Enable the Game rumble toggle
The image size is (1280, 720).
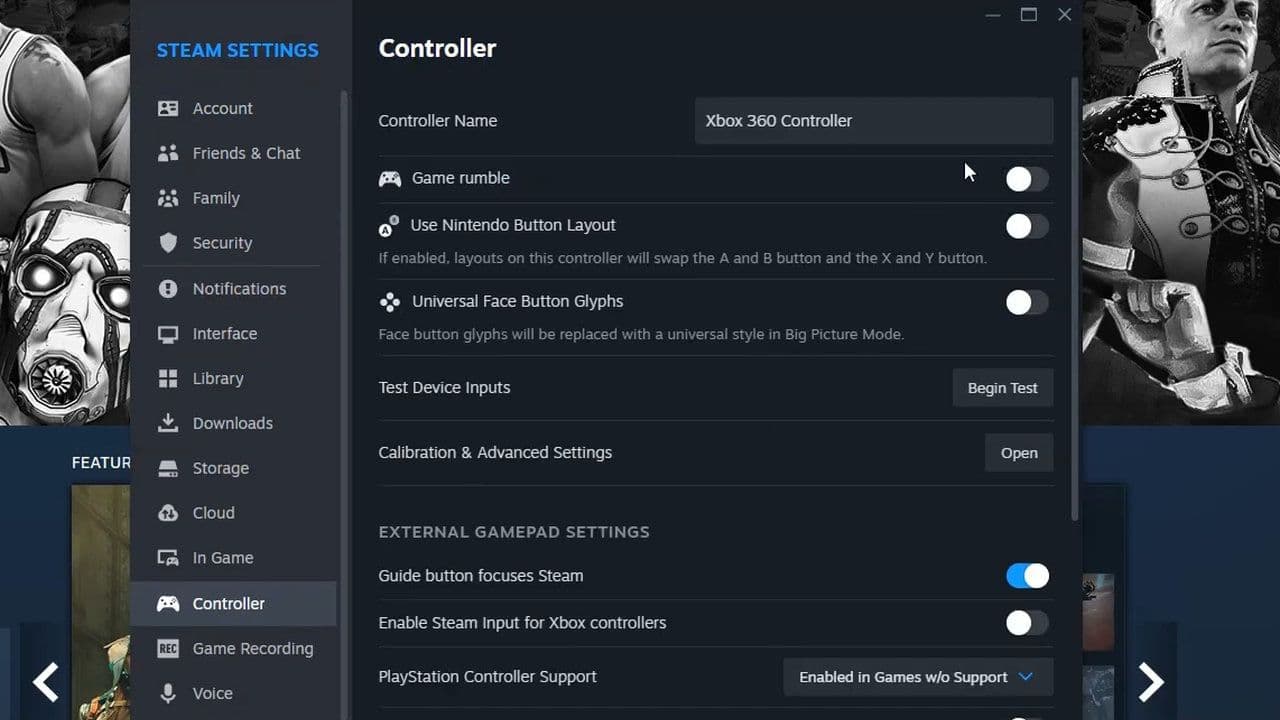tap(1027, 179)
